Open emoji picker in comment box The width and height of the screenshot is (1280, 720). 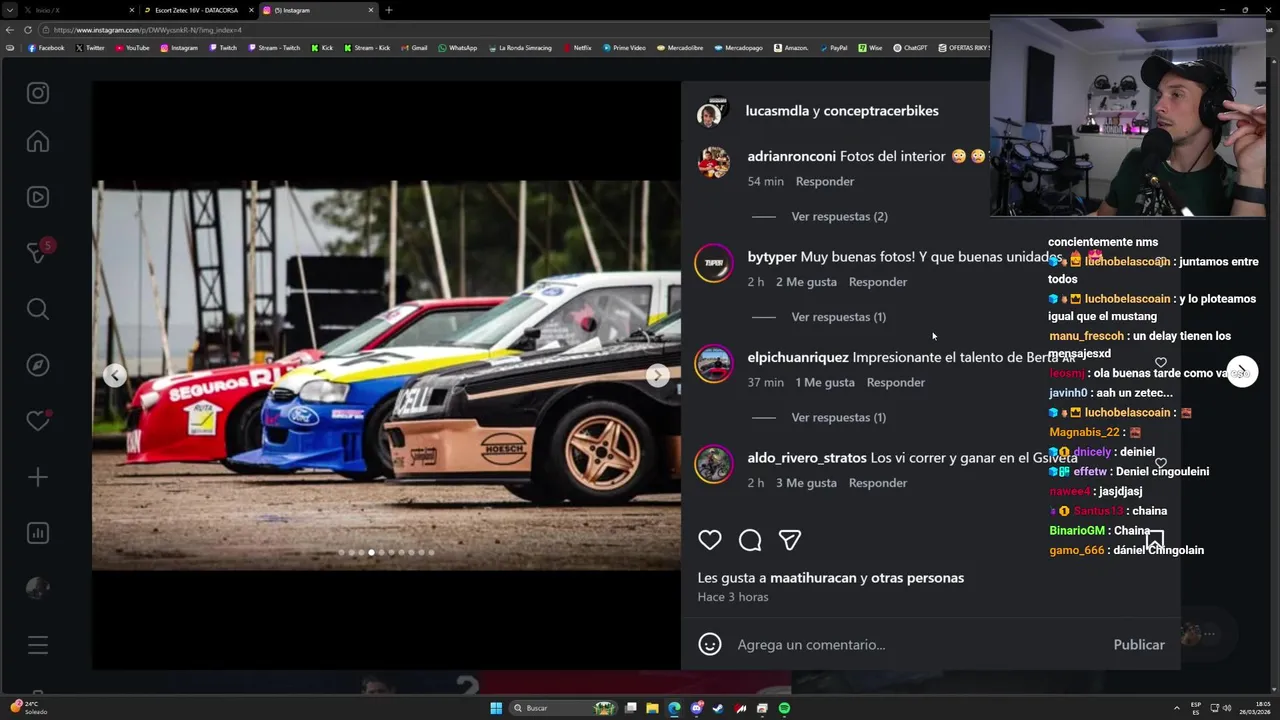click(710, 644)
